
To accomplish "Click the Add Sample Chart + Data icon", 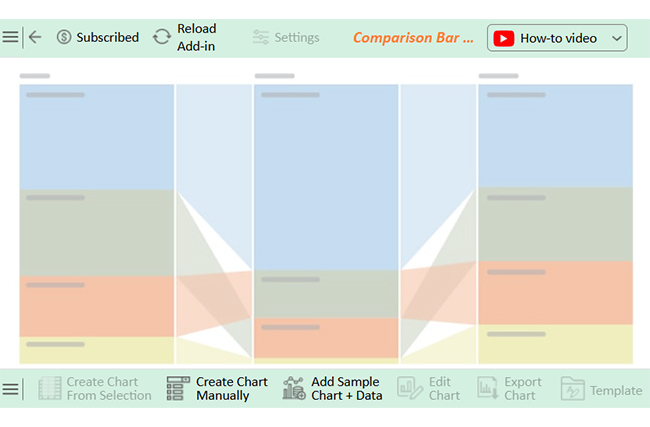I will coord(294,388).
